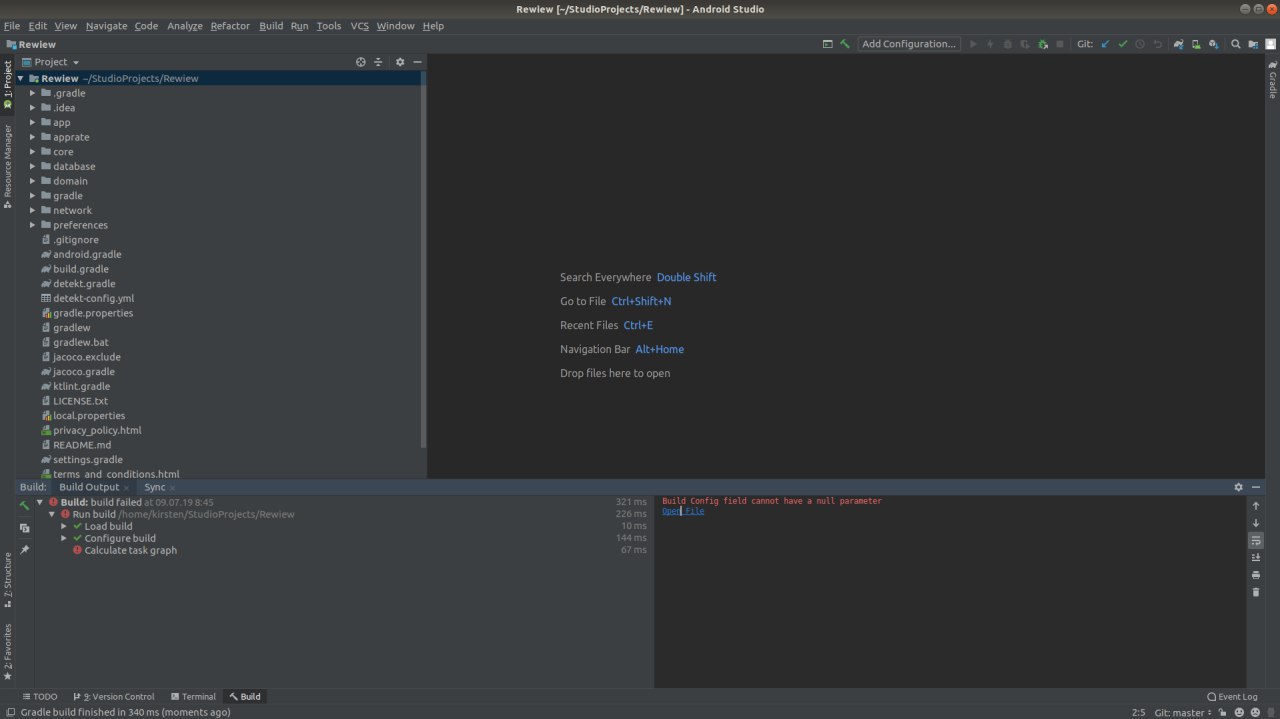Open the Terminal tool window tab
Viewport: 1280px width, 719px height.
[193, 696]
